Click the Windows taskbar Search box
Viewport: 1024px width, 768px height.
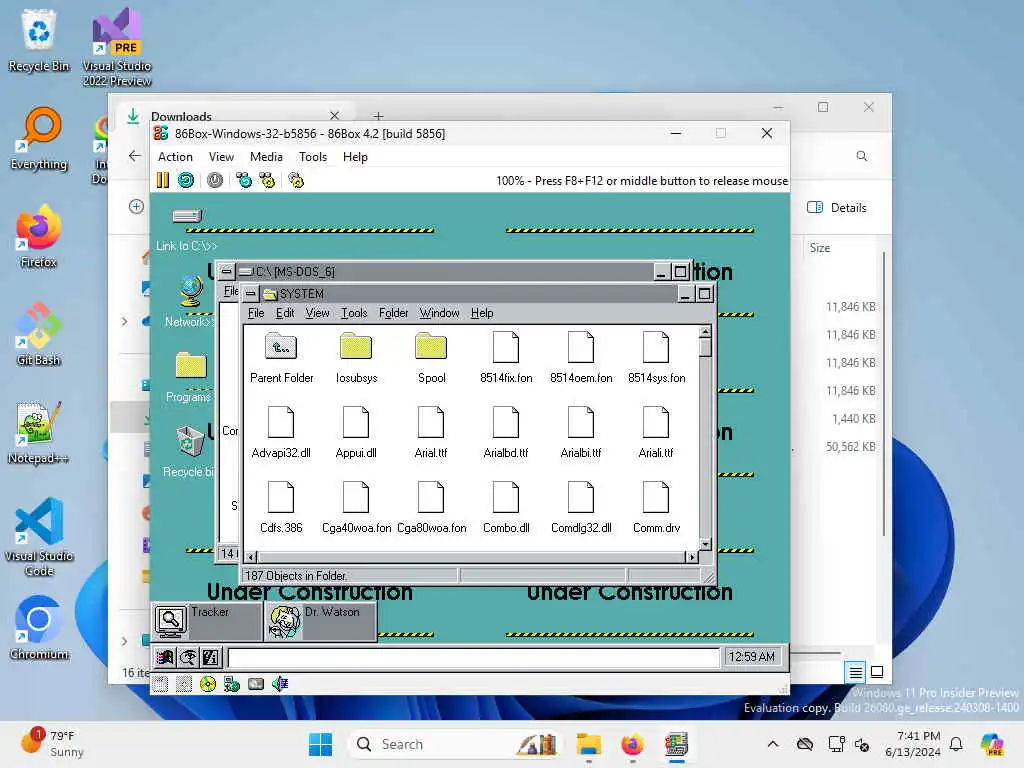(455, 744)
